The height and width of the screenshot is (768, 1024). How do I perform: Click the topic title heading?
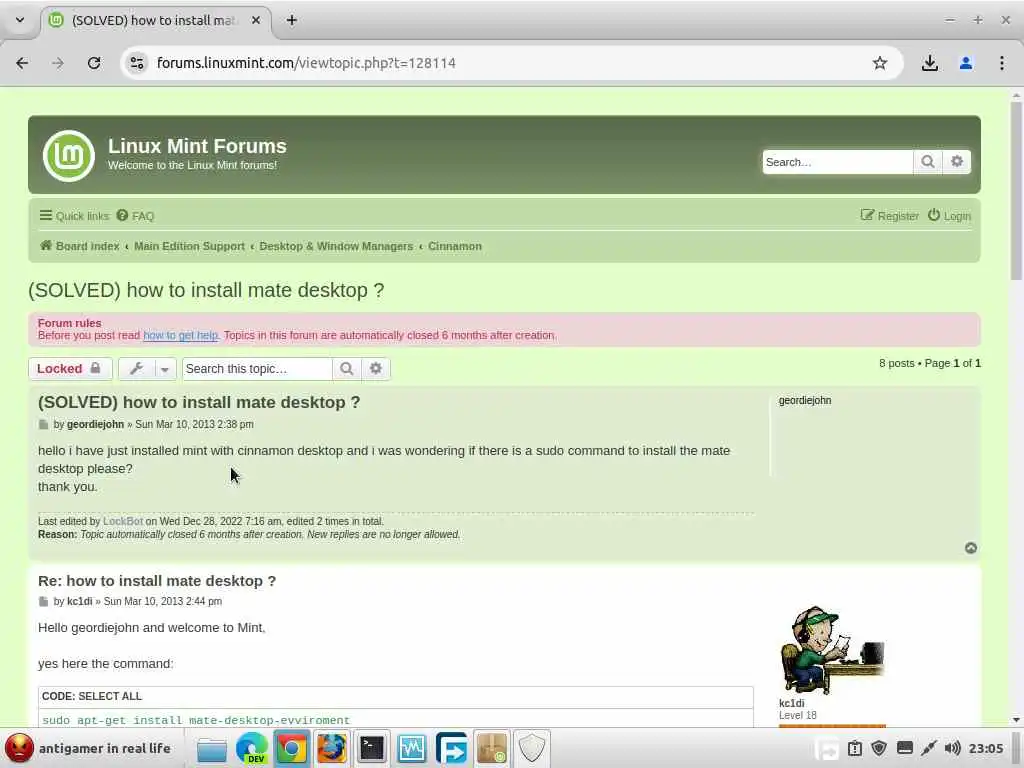pos(206,291)
